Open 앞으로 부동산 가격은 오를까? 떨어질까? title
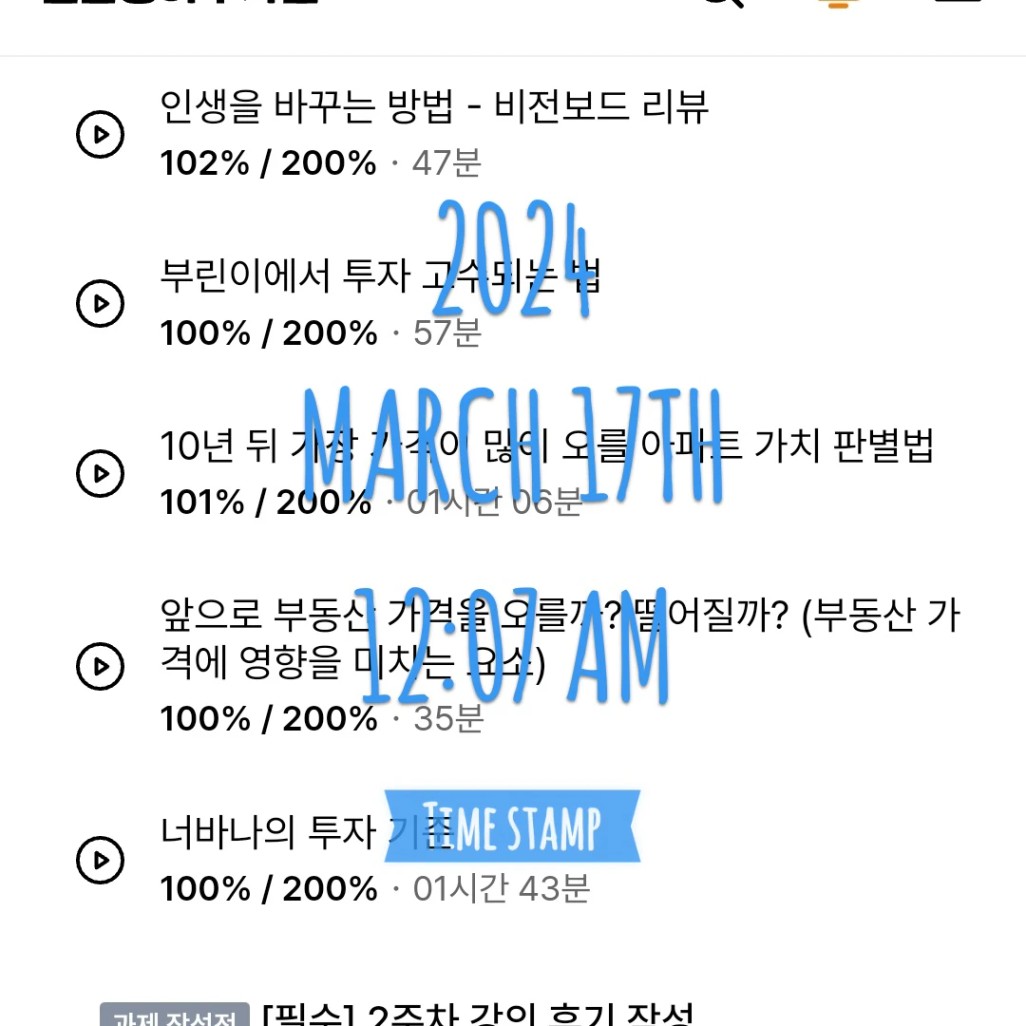The height and width of the screenshot is (1026, 1026). coord(561,639)
